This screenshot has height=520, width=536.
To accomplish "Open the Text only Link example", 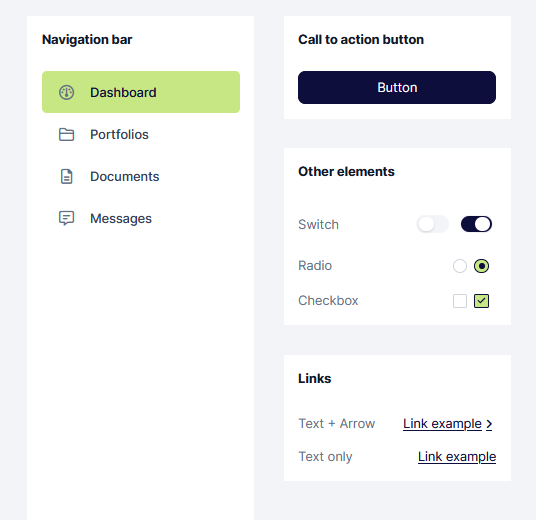I will click(x=457, y=457).
